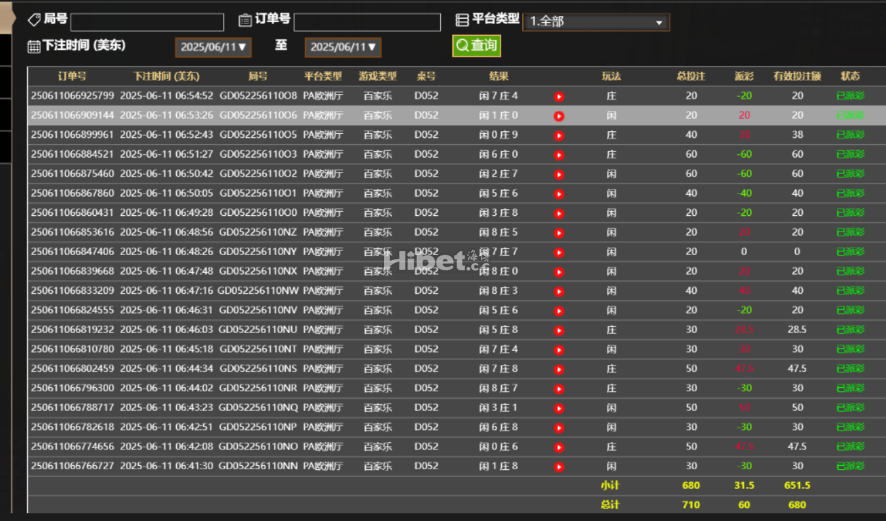Click replay icon for order 250611066867860
The width and height of the screenshot is (886, 521).
pos(559,194)
